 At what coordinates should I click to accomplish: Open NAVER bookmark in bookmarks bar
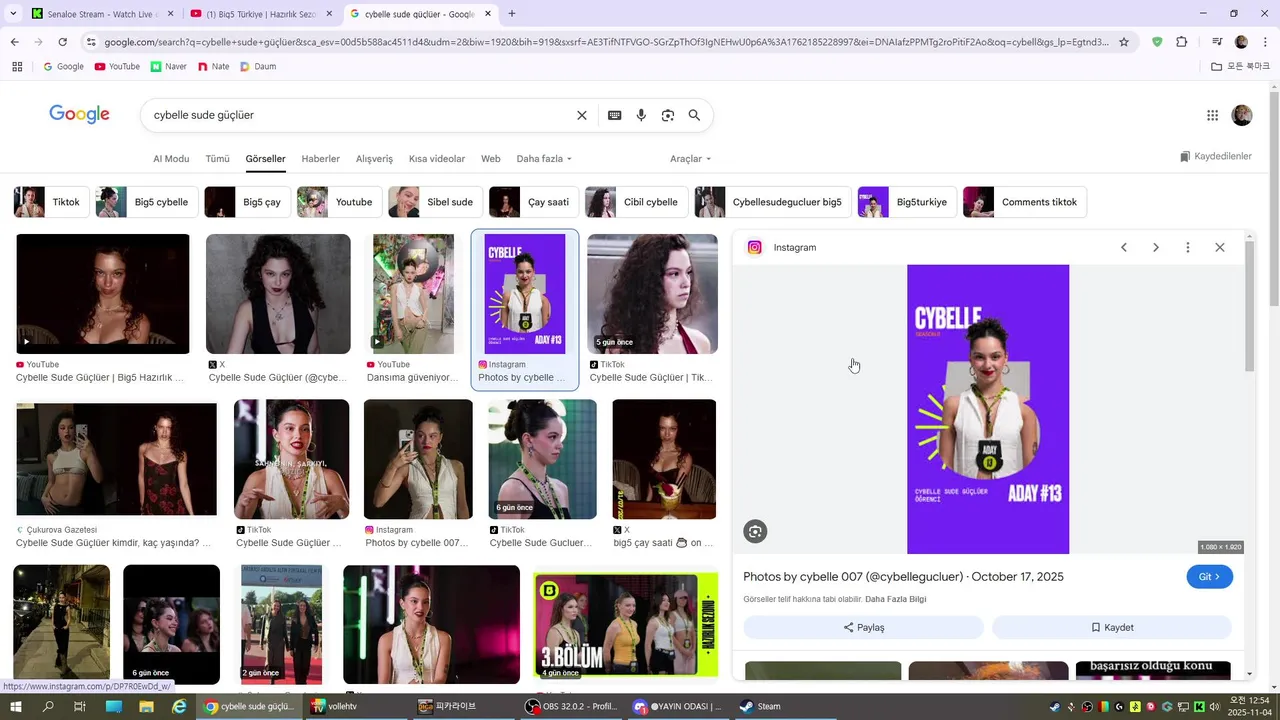click(x=168, y=66)
